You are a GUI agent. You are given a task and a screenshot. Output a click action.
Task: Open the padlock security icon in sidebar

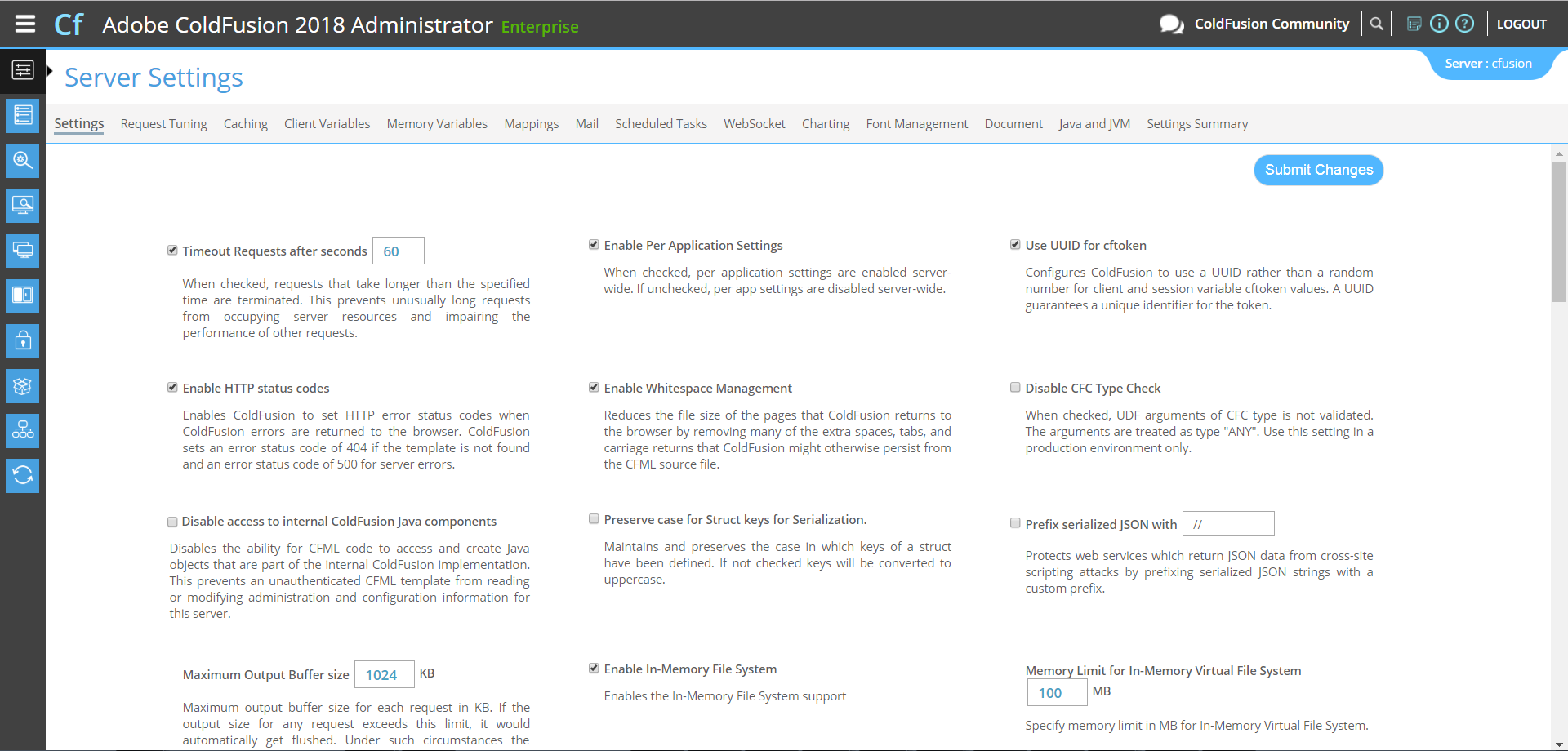click(23, 340)
